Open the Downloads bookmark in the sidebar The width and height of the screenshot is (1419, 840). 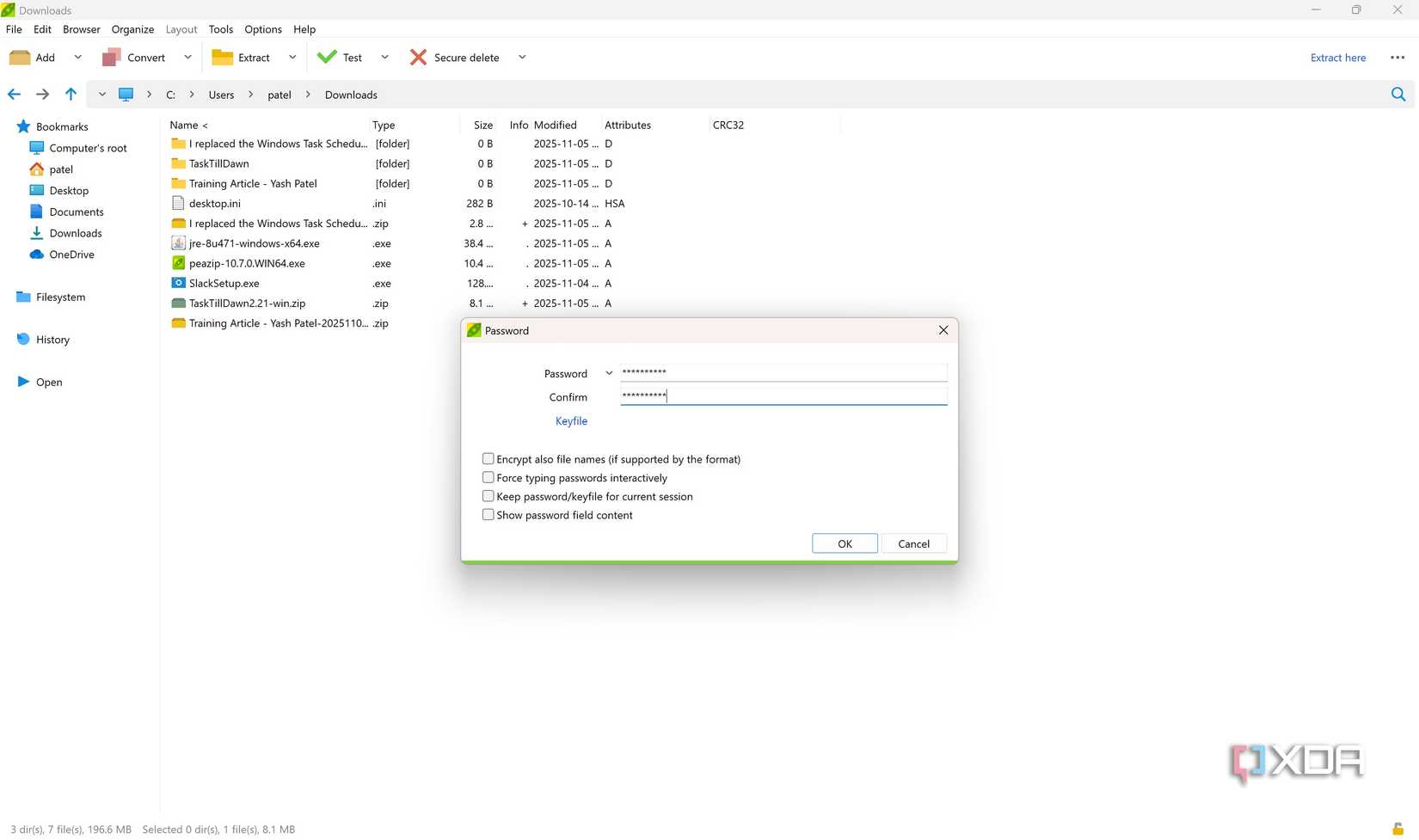[x=76, y=233]
